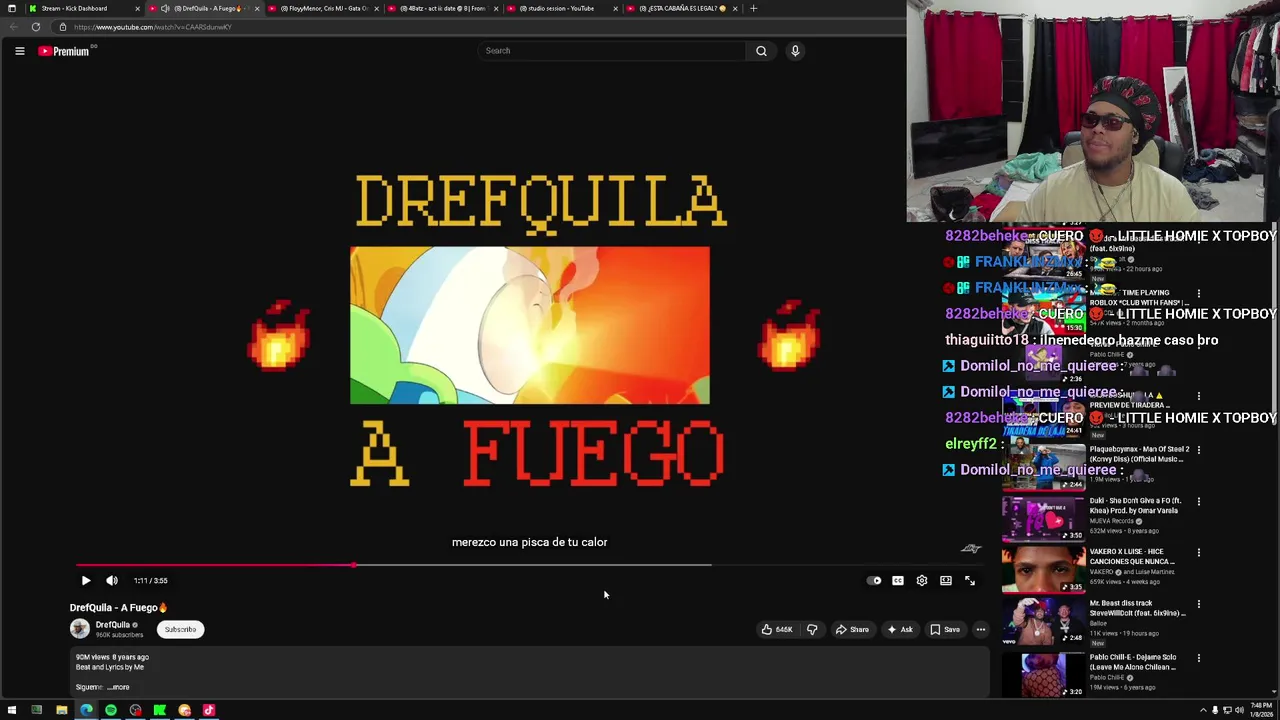Toggle closed captions in the player
This screenshot has width=1280, height=720.
click(898, 580)
